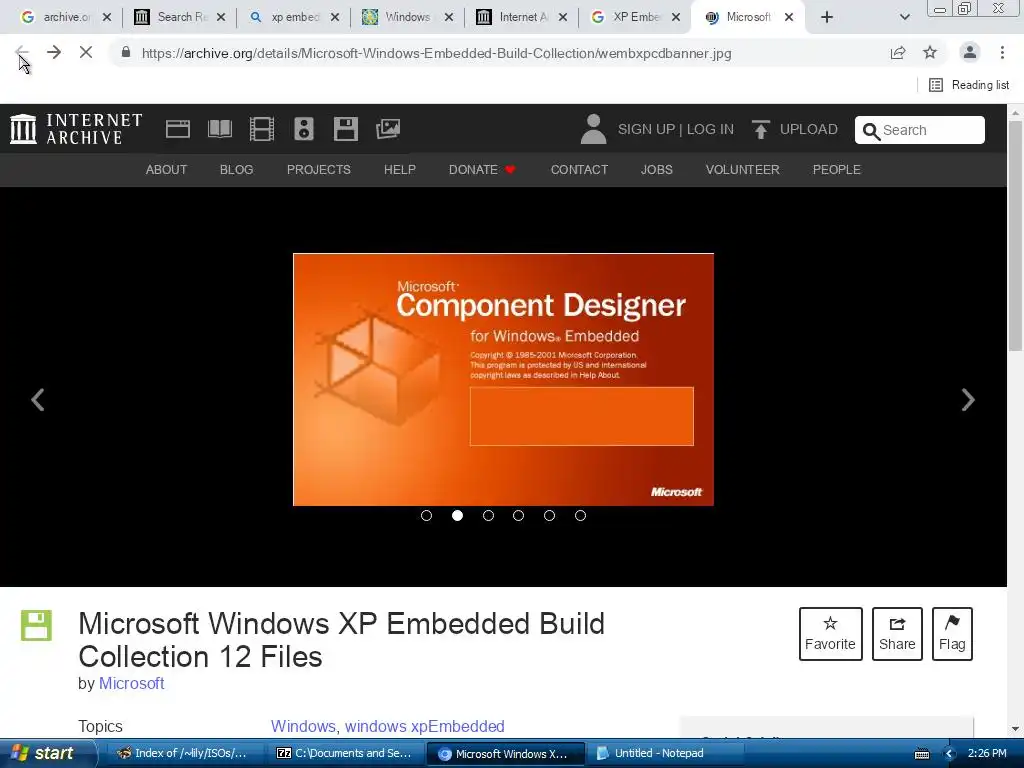This screenshot has height=768, width=1024.
Task: Click the upload arrow icon
Action: (760, 129)
